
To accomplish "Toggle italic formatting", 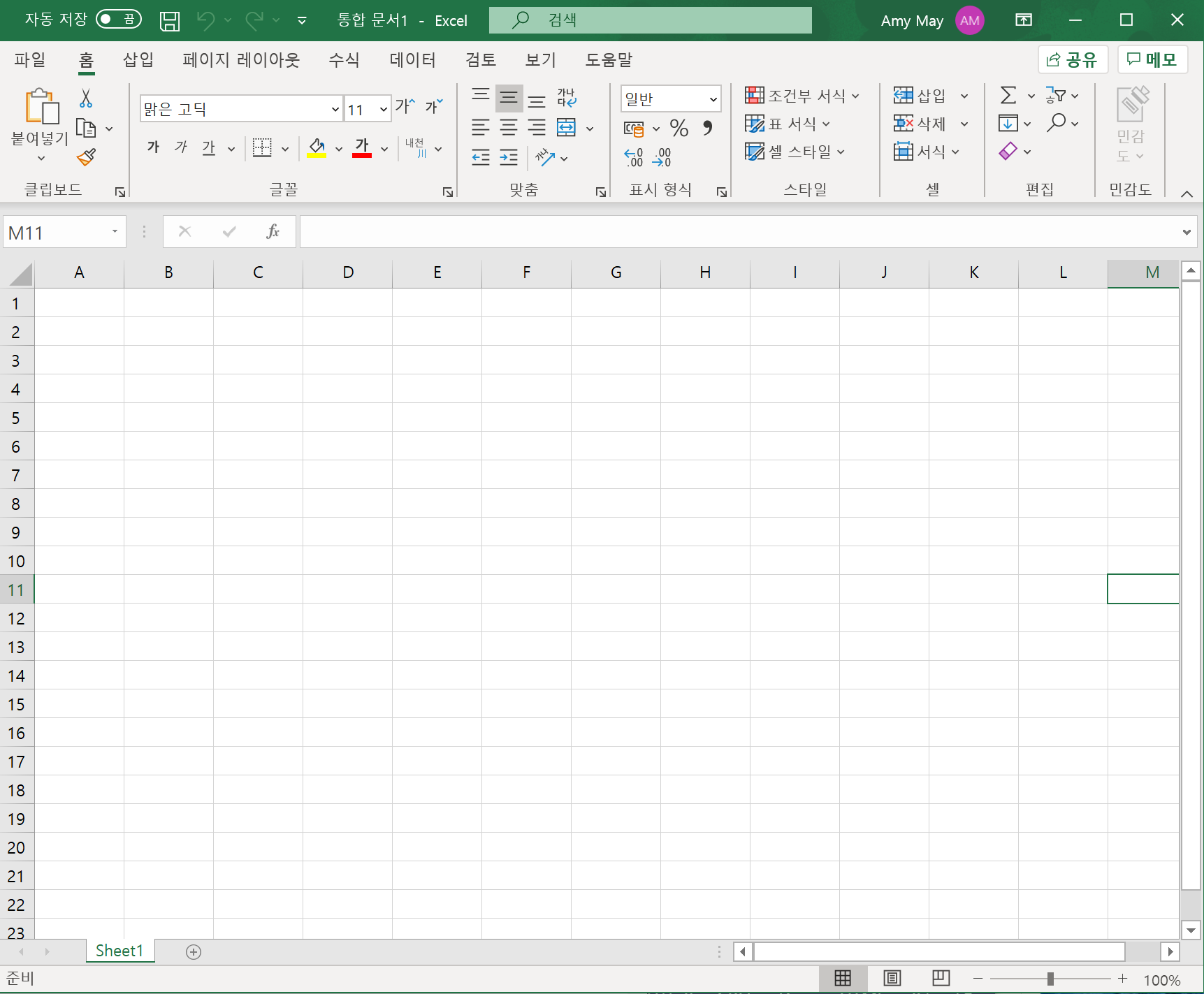I will click(x=181, y=147).
